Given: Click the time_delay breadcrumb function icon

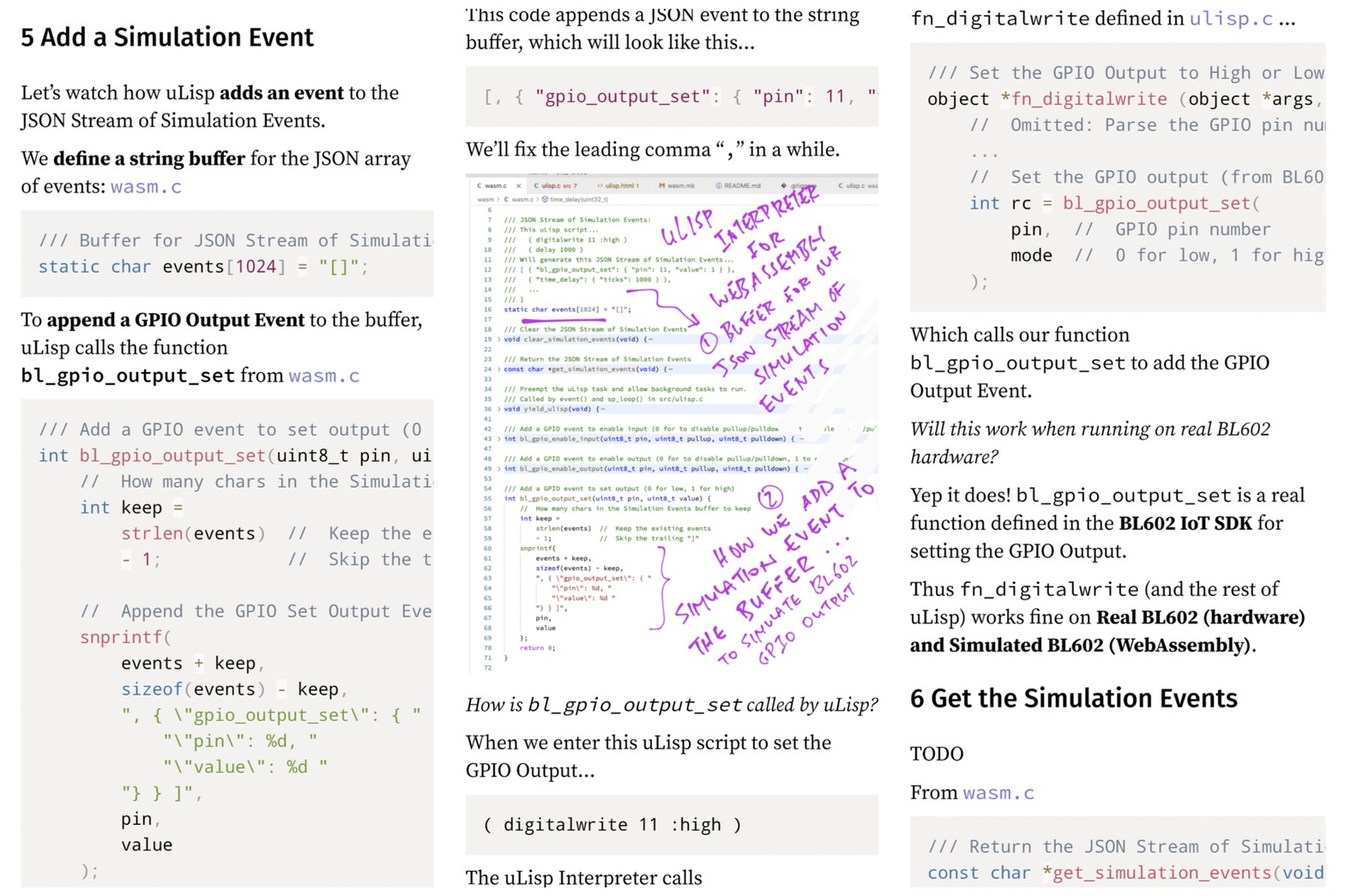Looking at the screenshot, I should [x=545, y=199].
